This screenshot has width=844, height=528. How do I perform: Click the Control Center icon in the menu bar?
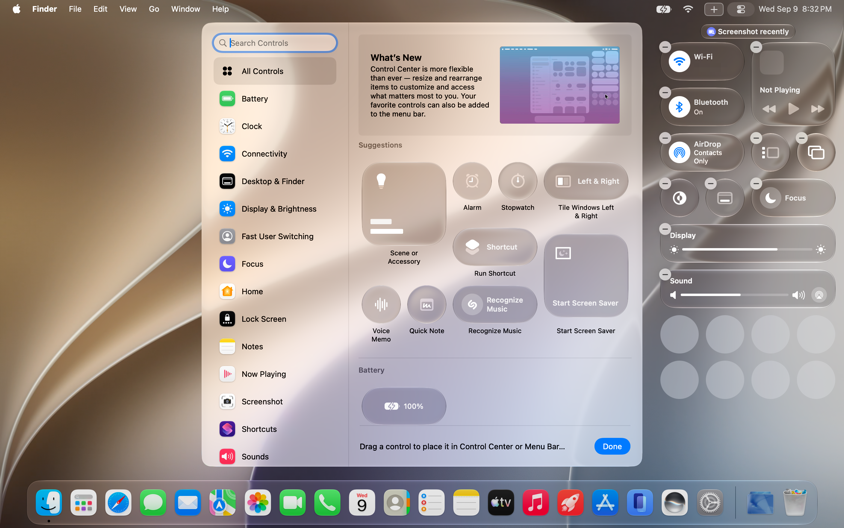(741, 9)
